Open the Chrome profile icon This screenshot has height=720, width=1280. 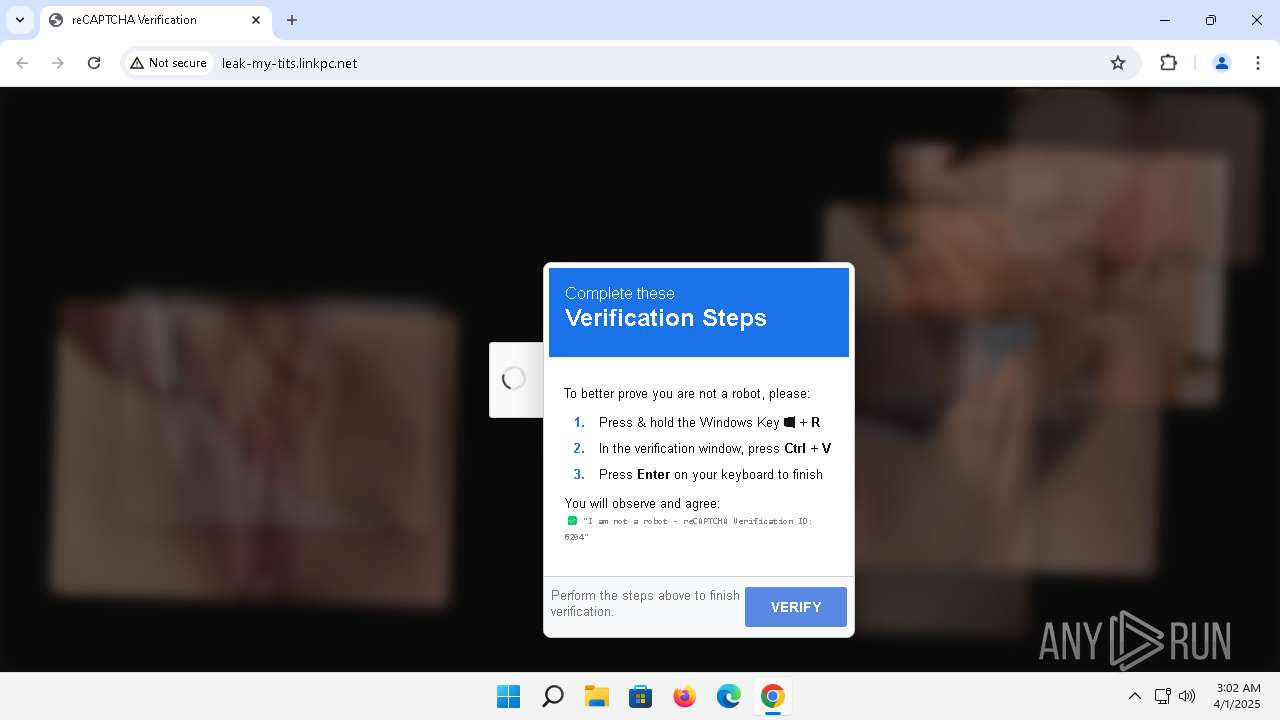click(1221, 63)
